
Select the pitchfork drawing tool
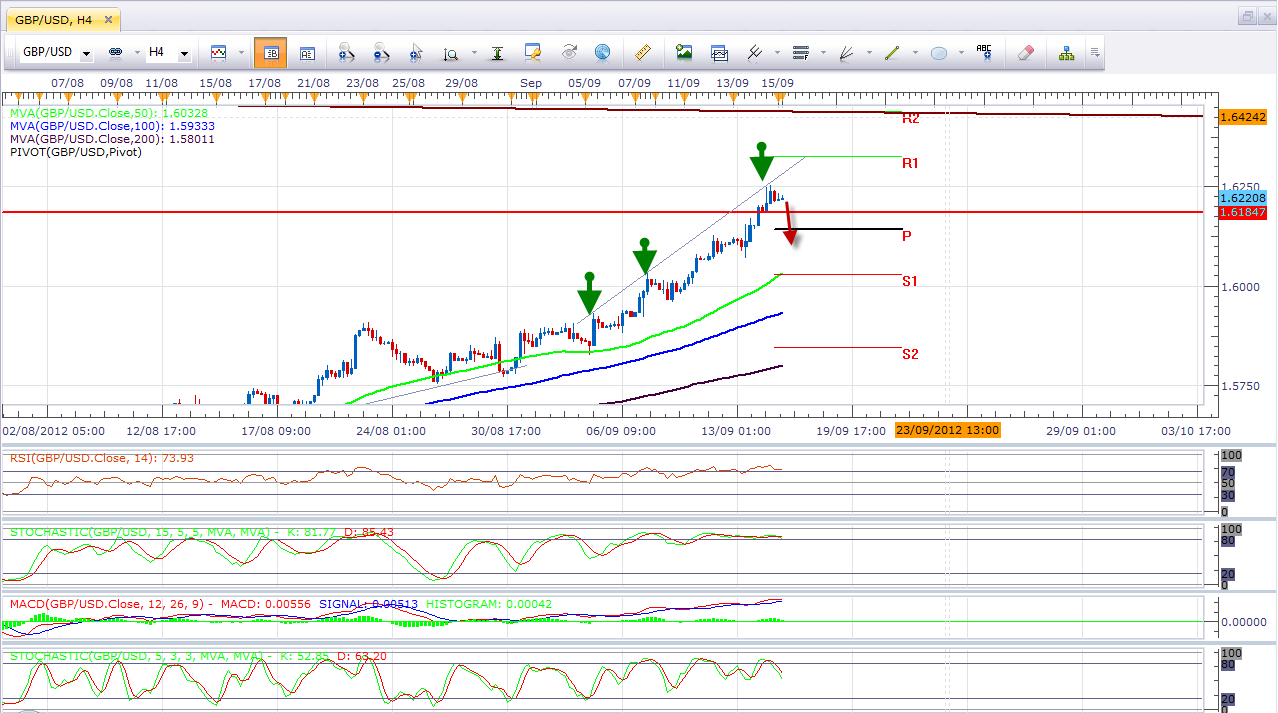(755, 52)
